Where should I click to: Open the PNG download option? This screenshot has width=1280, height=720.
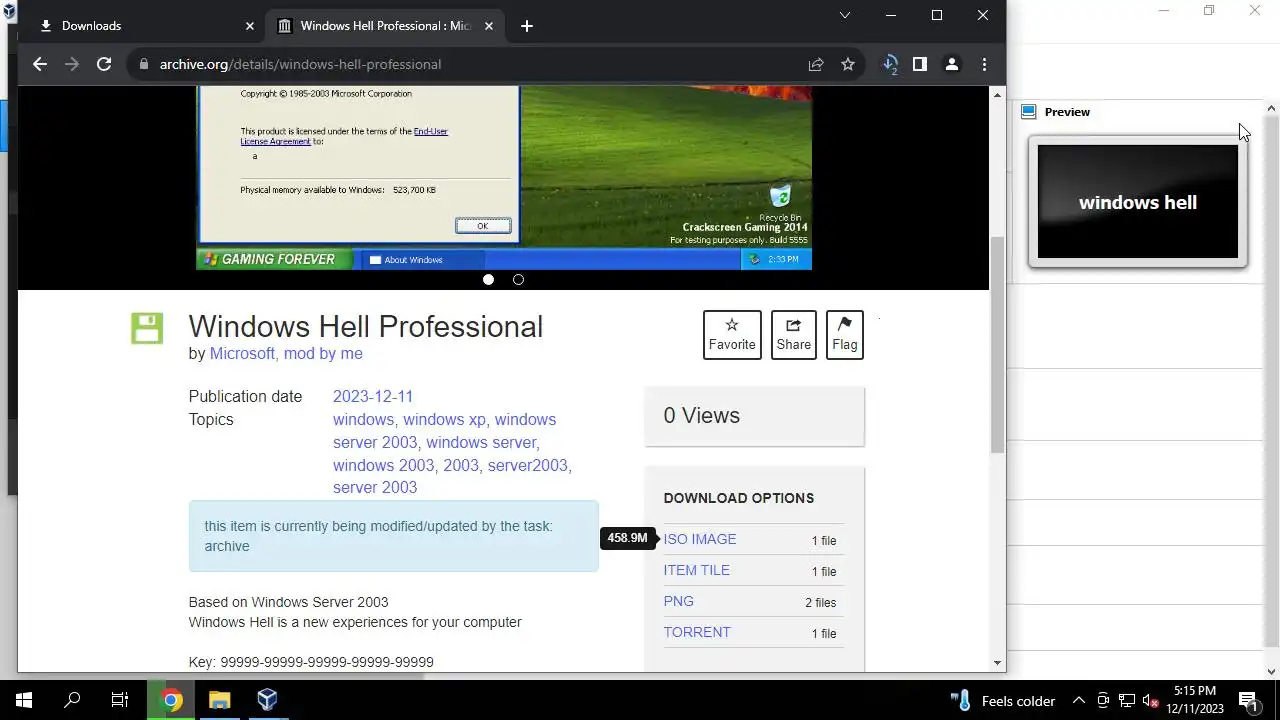[x=679, y=601]
